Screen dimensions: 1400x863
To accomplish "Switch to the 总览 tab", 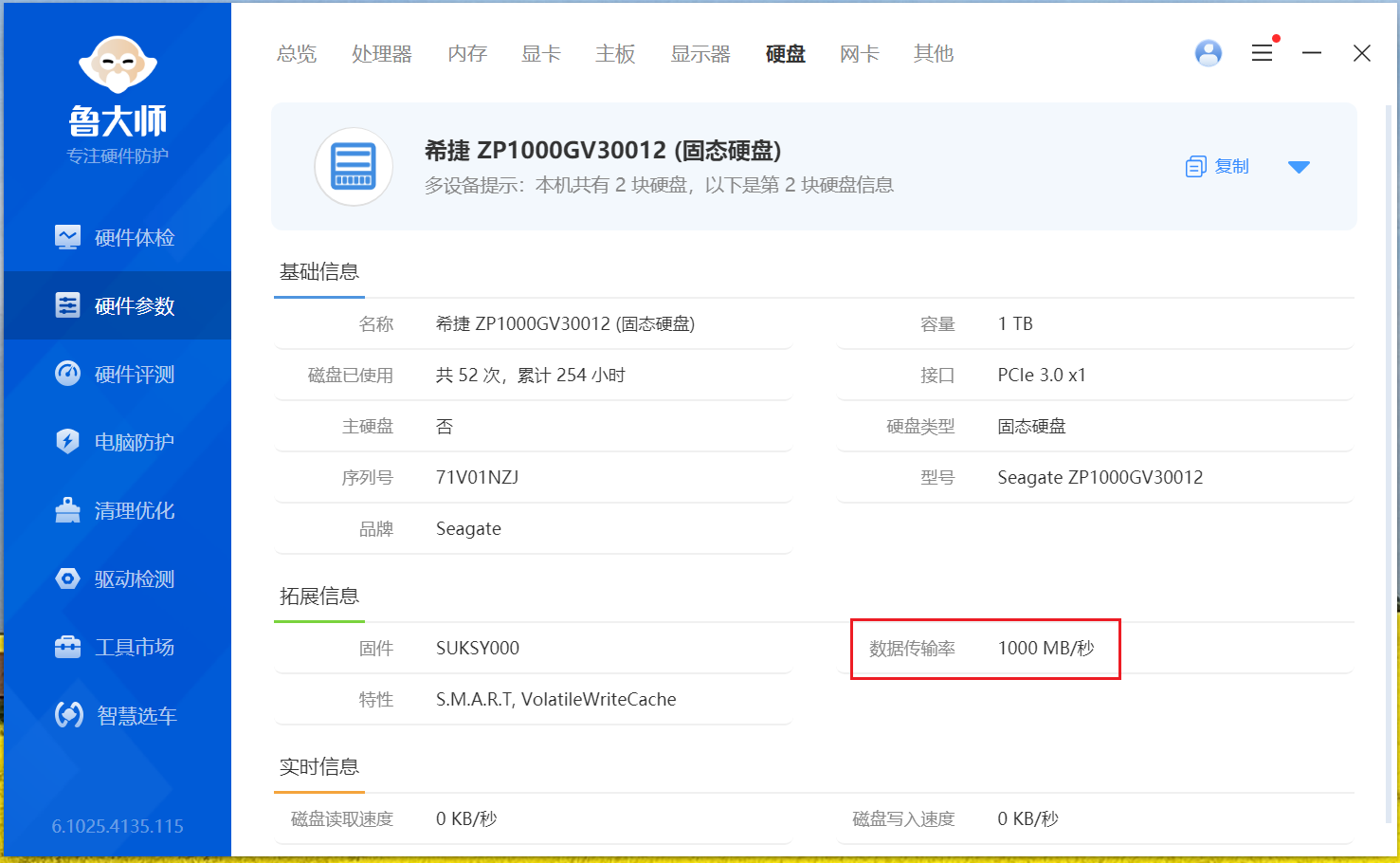I will [297, 54].
